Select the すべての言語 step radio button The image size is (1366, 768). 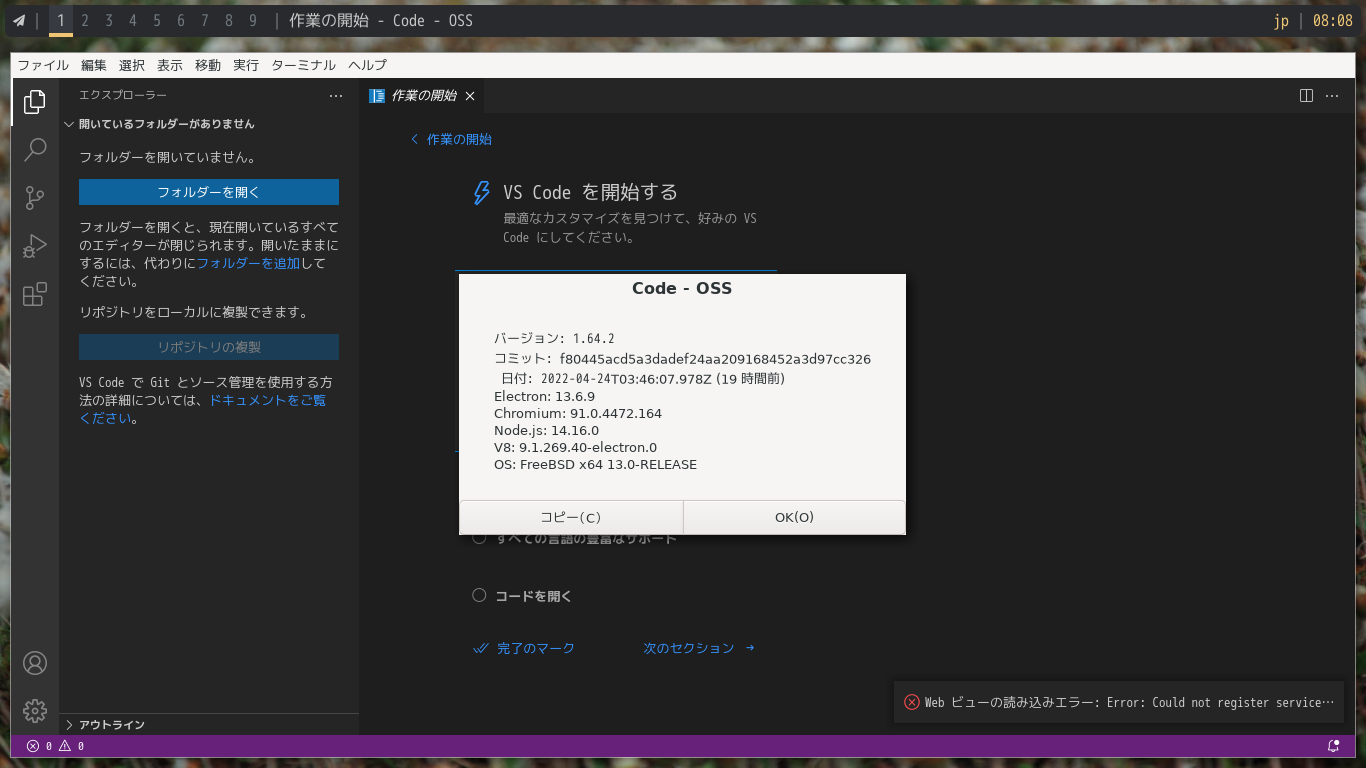point(479,538)
